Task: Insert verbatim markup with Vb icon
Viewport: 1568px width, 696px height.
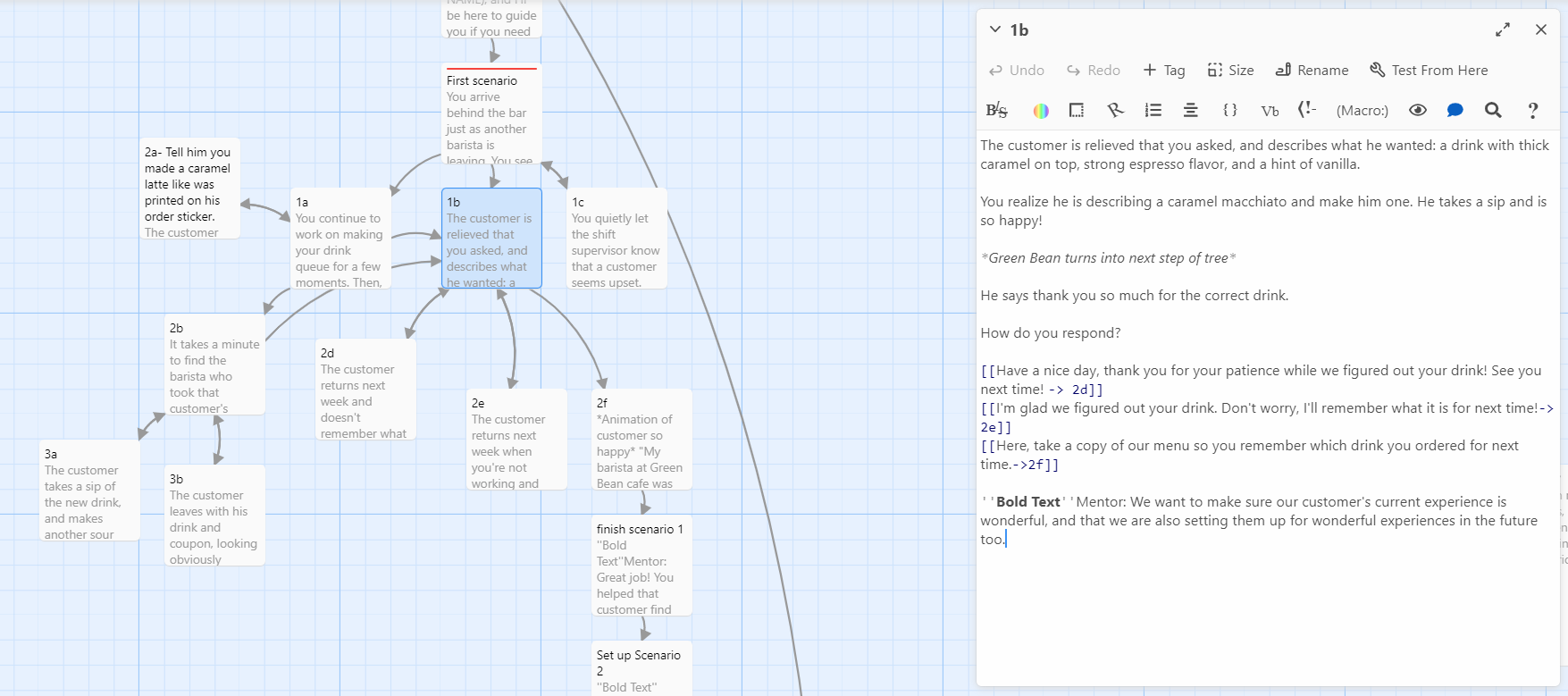Action: coord(1270,110)
